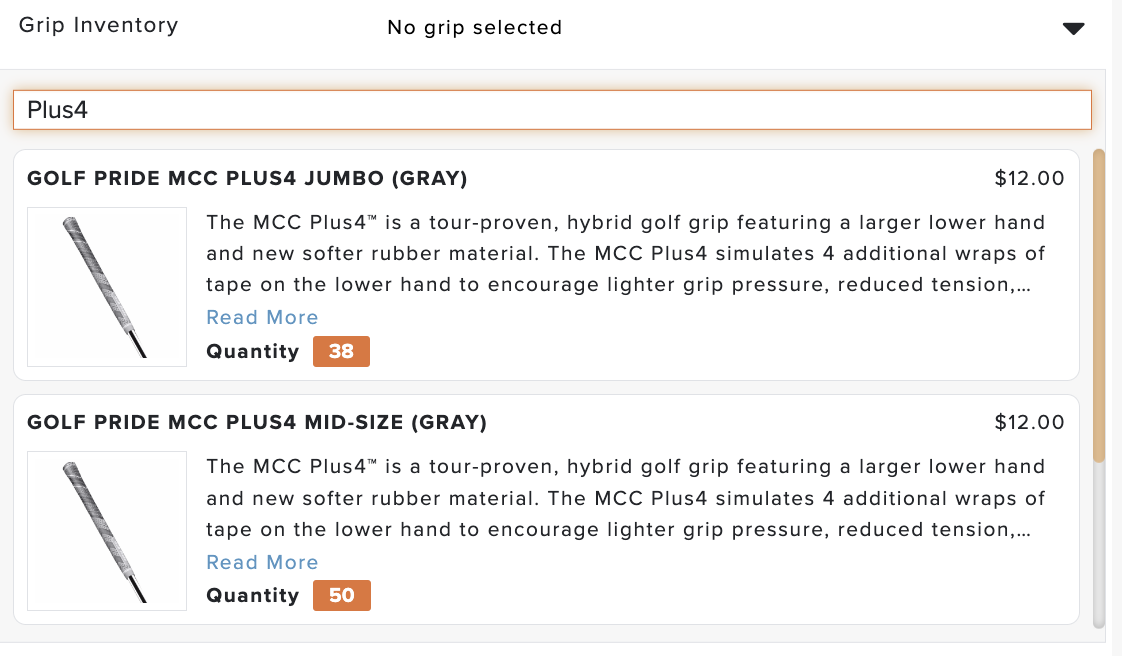Click the Quantity label of Mid-Size grip
Image resolution: width=1122 pixels, height=656 pixels.
point(253,595)
